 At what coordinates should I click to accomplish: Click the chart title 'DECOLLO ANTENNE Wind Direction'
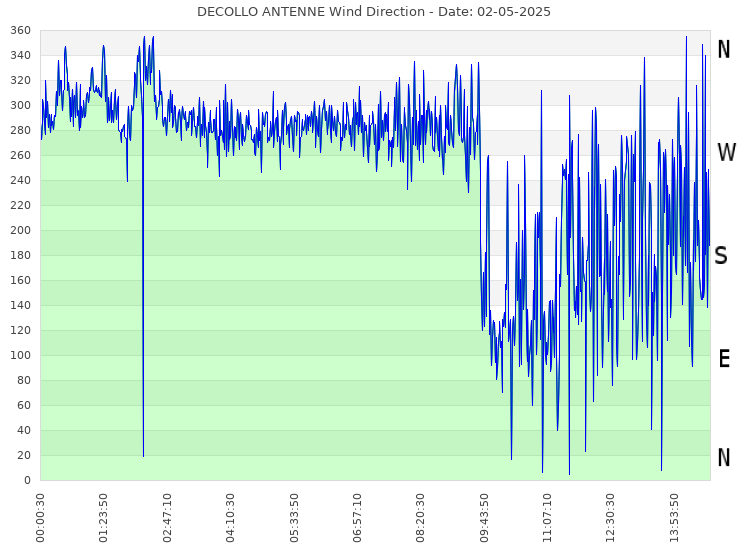310,11
